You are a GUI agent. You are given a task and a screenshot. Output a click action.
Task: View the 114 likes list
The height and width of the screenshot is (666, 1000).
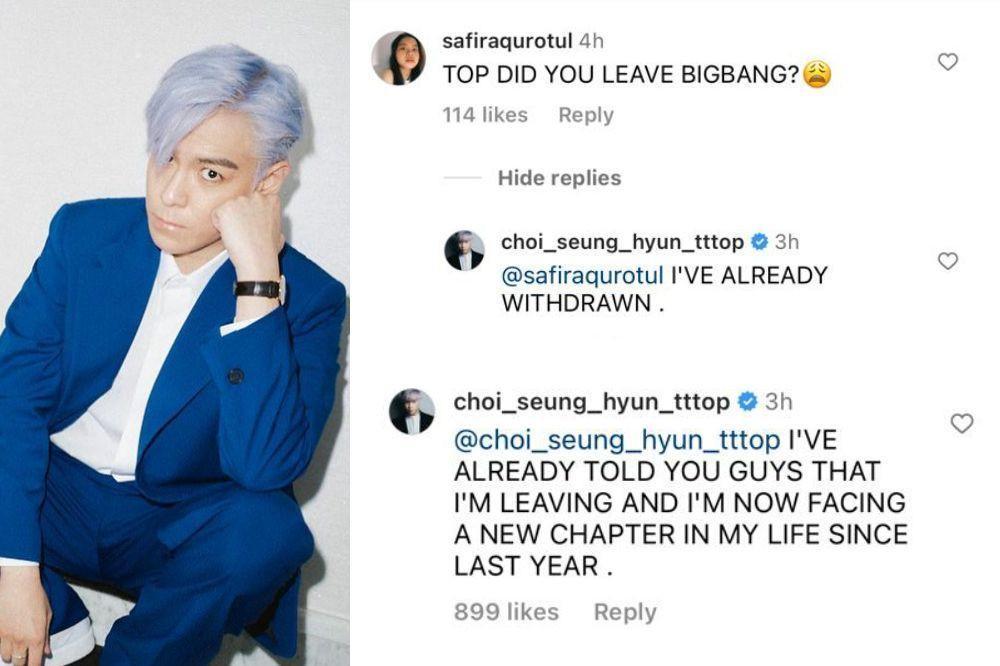point(485,115)
